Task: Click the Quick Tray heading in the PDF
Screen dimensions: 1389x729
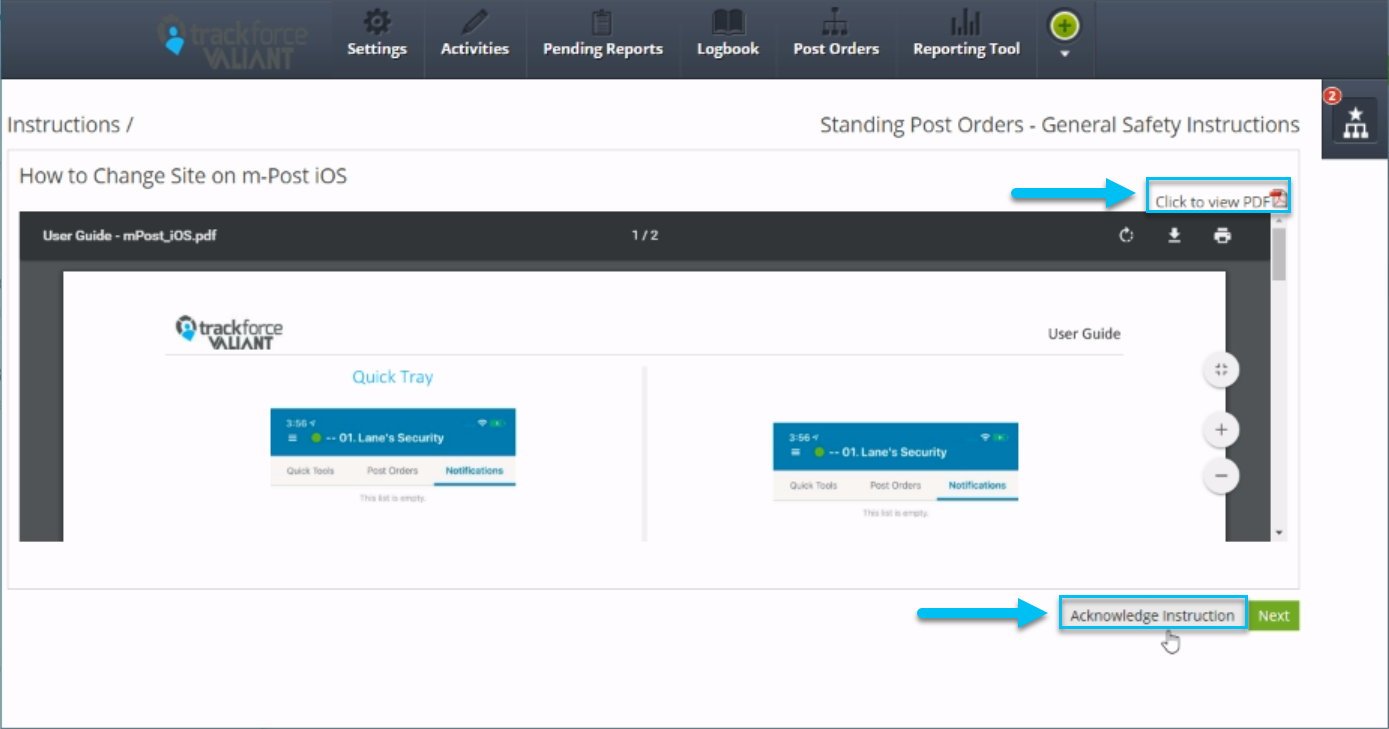Action: (393, 377)
